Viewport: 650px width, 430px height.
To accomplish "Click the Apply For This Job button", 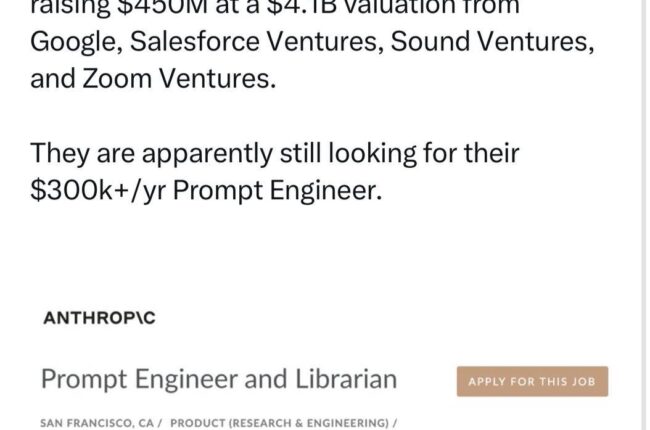I will [532, 381].
